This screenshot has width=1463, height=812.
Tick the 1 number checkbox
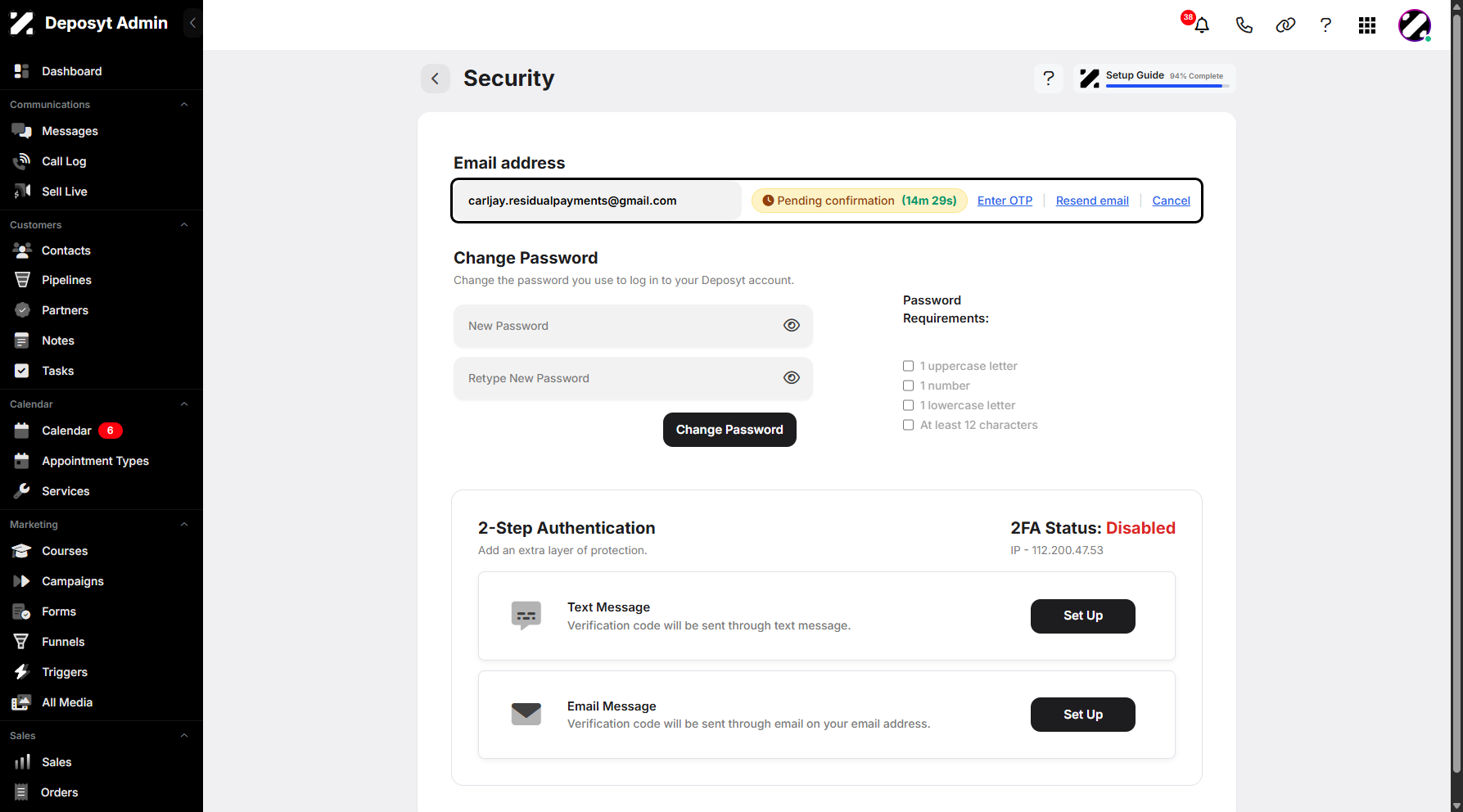pyautogui.click(x=908, y=386)
